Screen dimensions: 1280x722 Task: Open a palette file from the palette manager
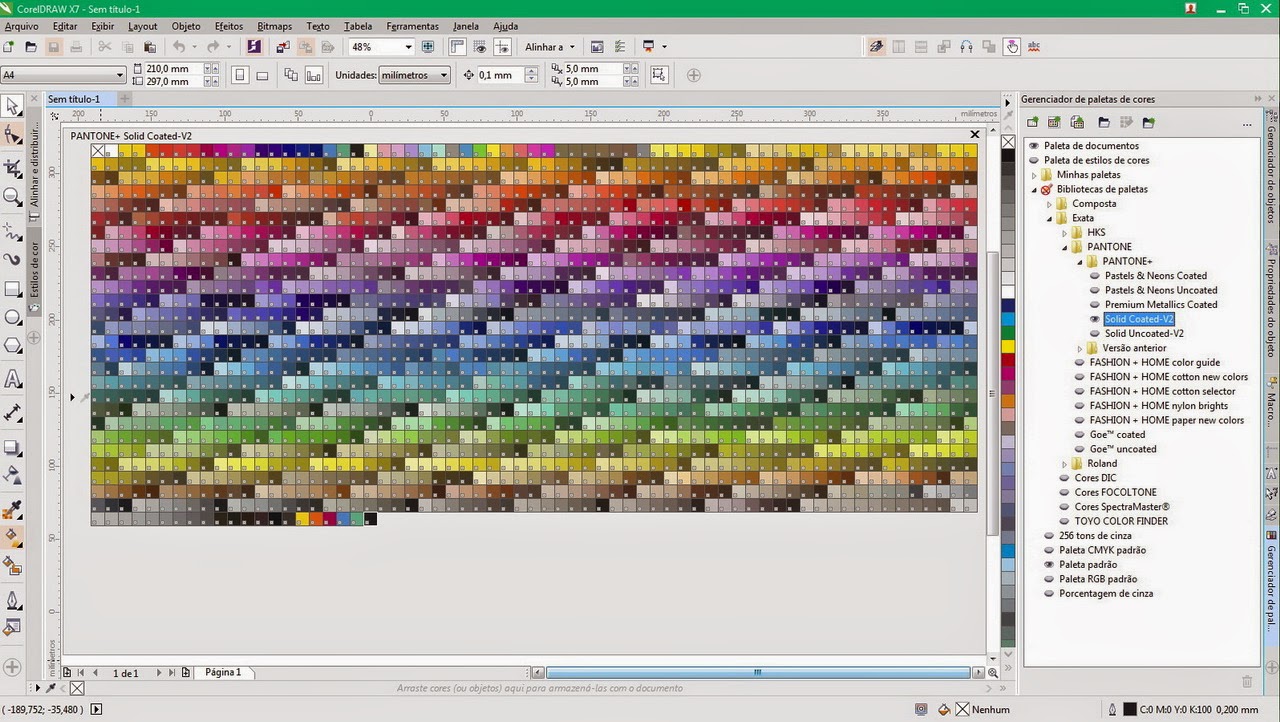1103,122
